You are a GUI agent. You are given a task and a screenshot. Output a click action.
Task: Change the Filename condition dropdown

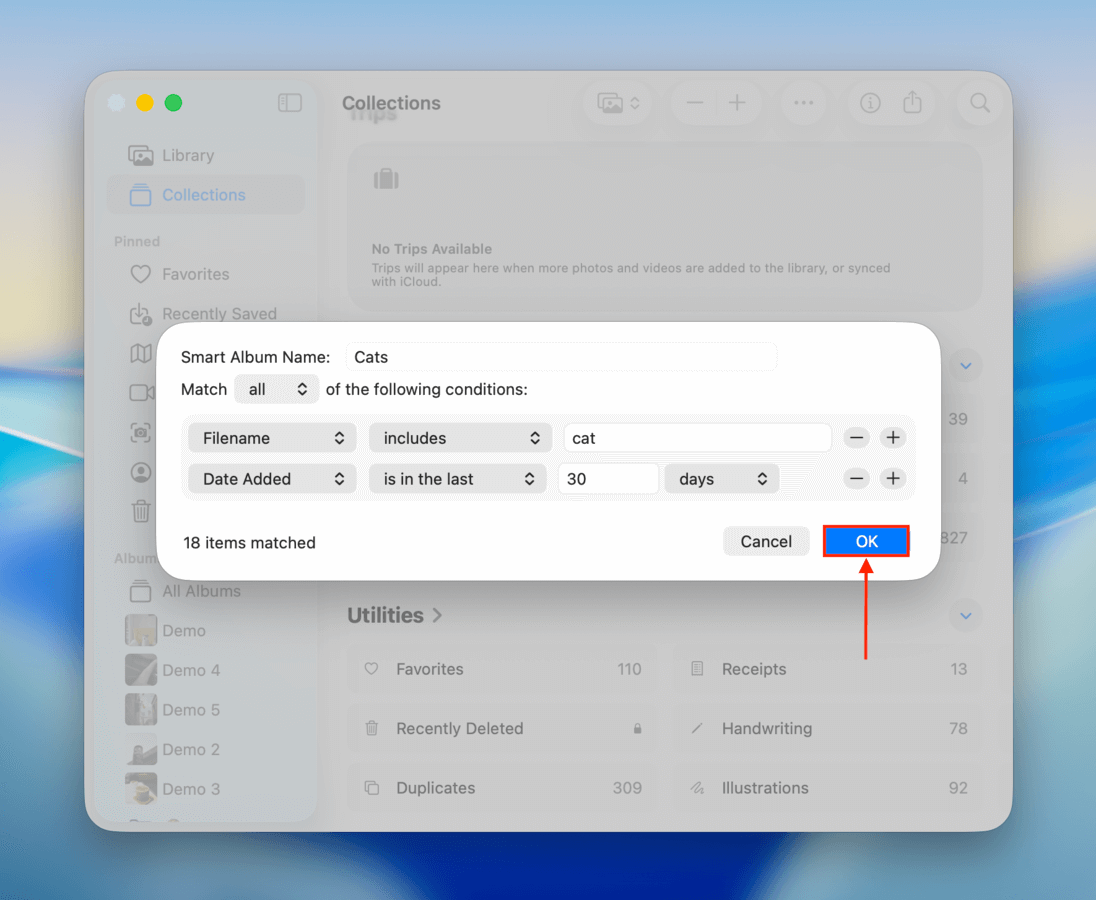(x=271, y=437)
